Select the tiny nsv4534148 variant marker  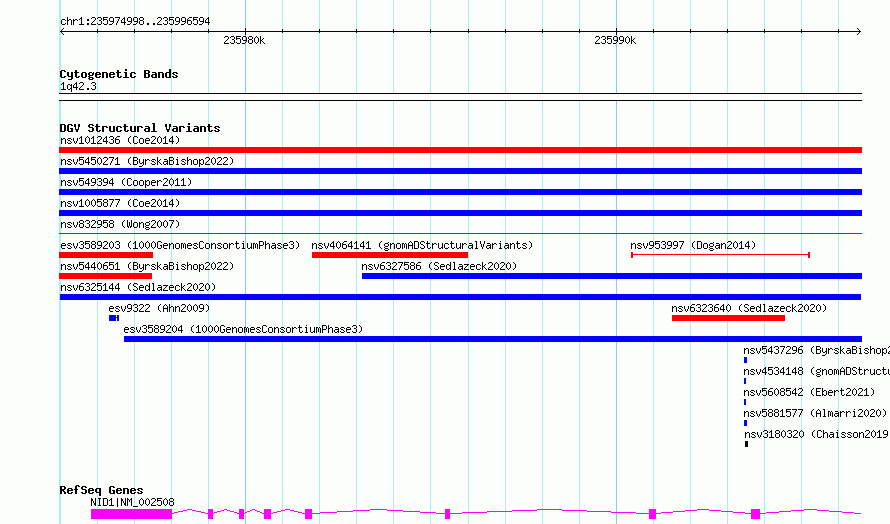745,381
